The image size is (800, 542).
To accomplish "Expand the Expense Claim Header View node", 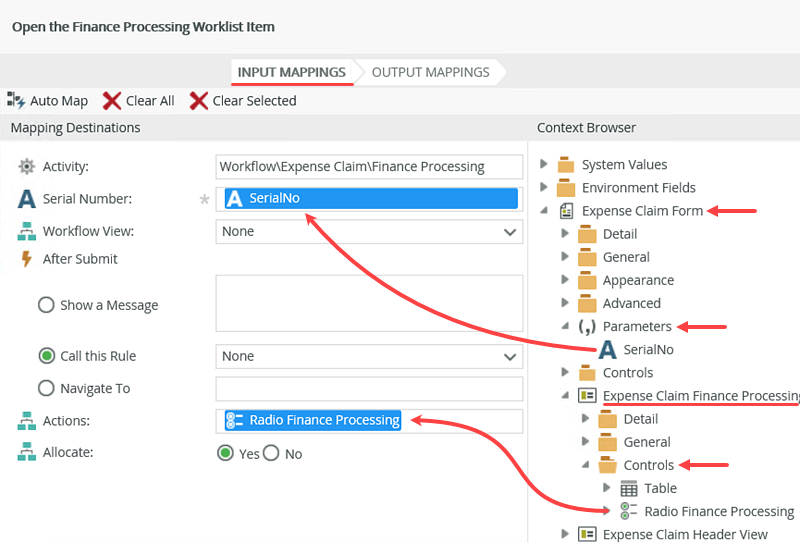I will (x=565, y=534).
